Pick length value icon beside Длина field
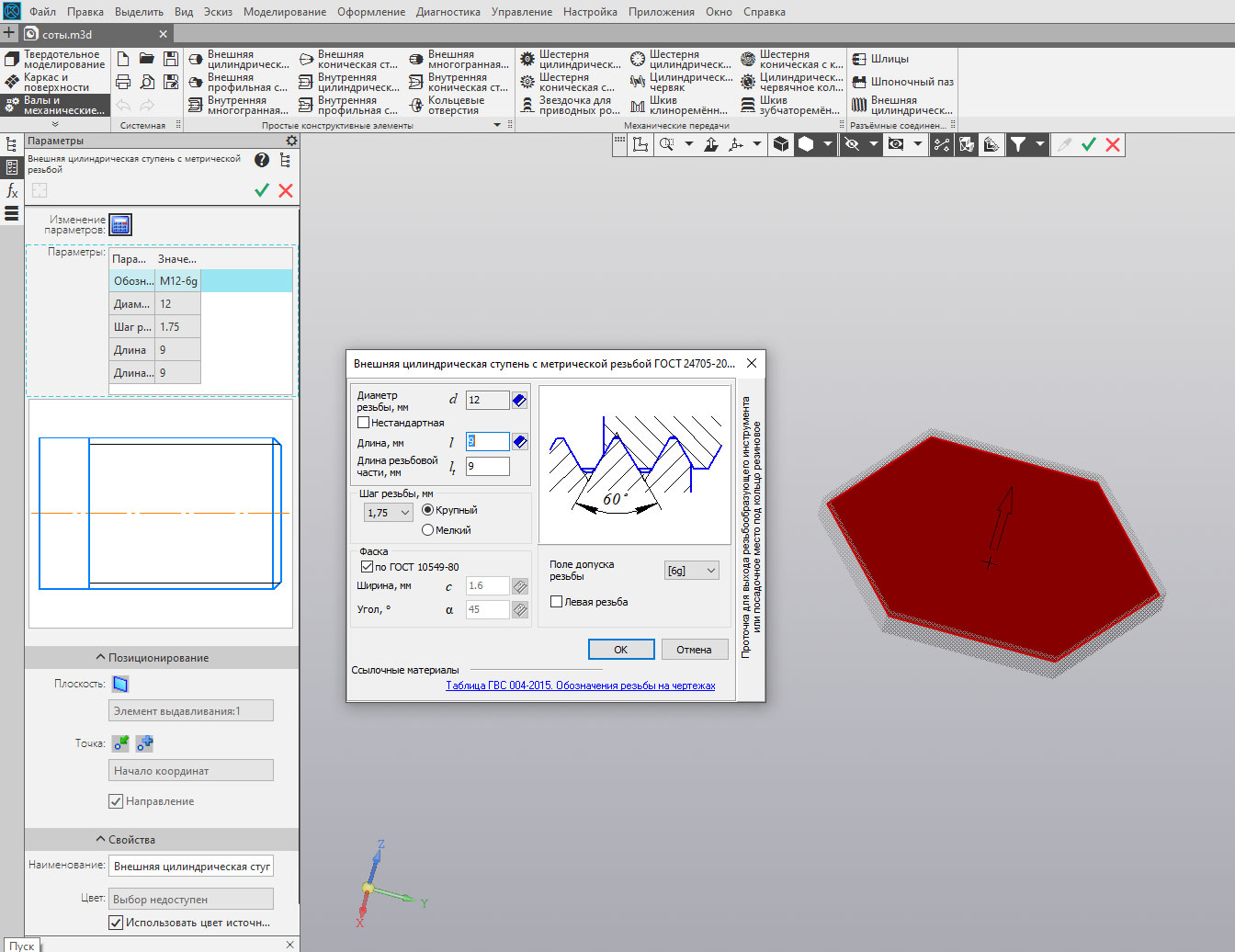This screenshot has height=952, width=1235. (519, 442)
